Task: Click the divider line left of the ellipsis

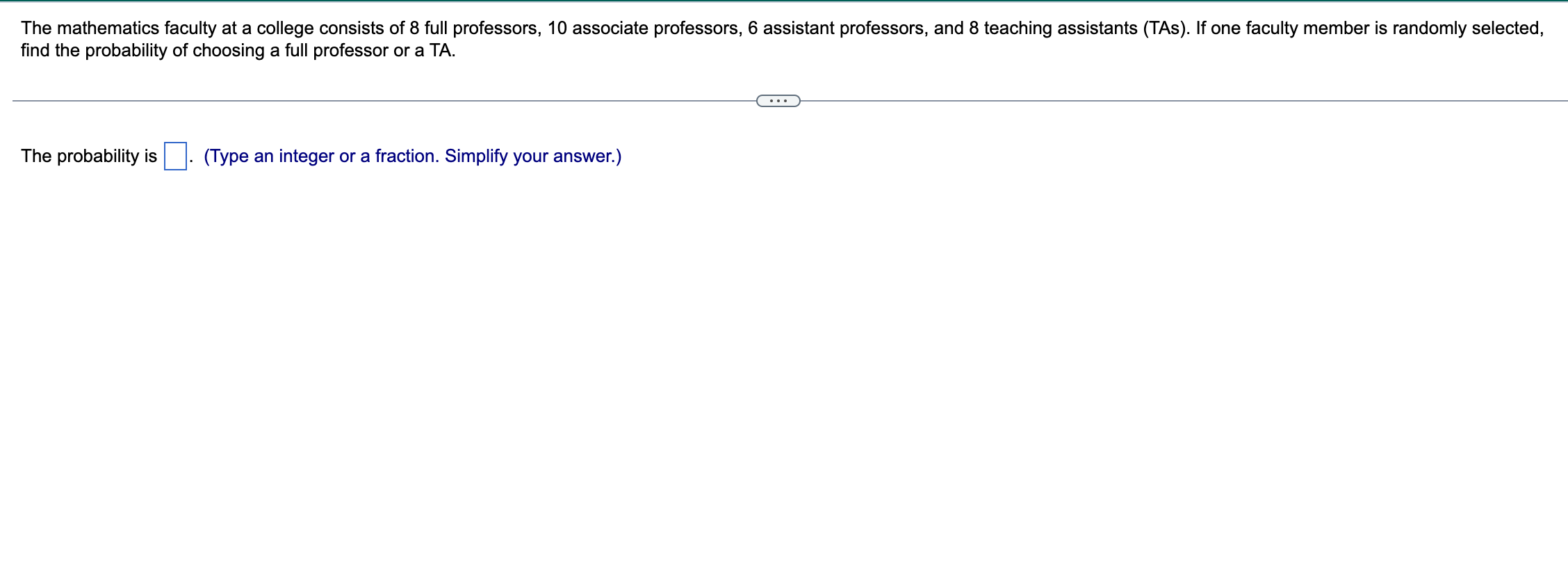Action: (384, 101)
